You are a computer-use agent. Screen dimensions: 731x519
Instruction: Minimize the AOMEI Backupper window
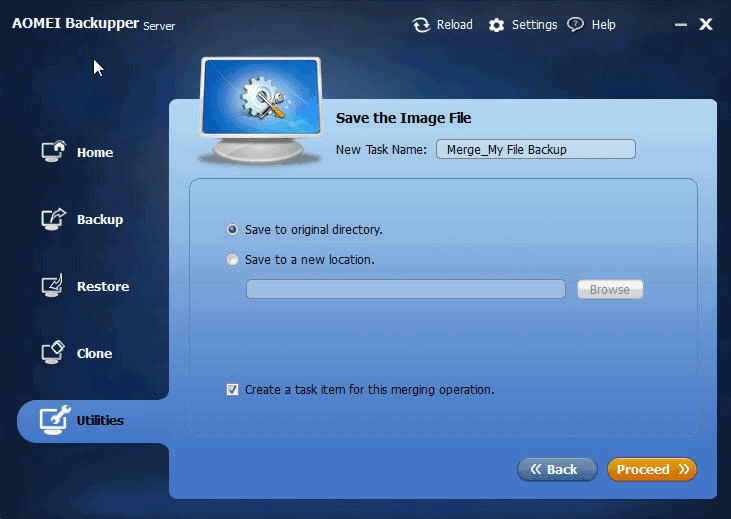[681, 25]
